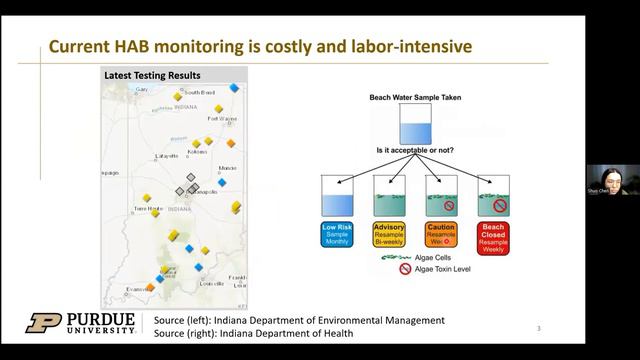The width and height of the screenshot is (640, 360).
Task: Select the orange marker beside Evansville
Action: 151,287
